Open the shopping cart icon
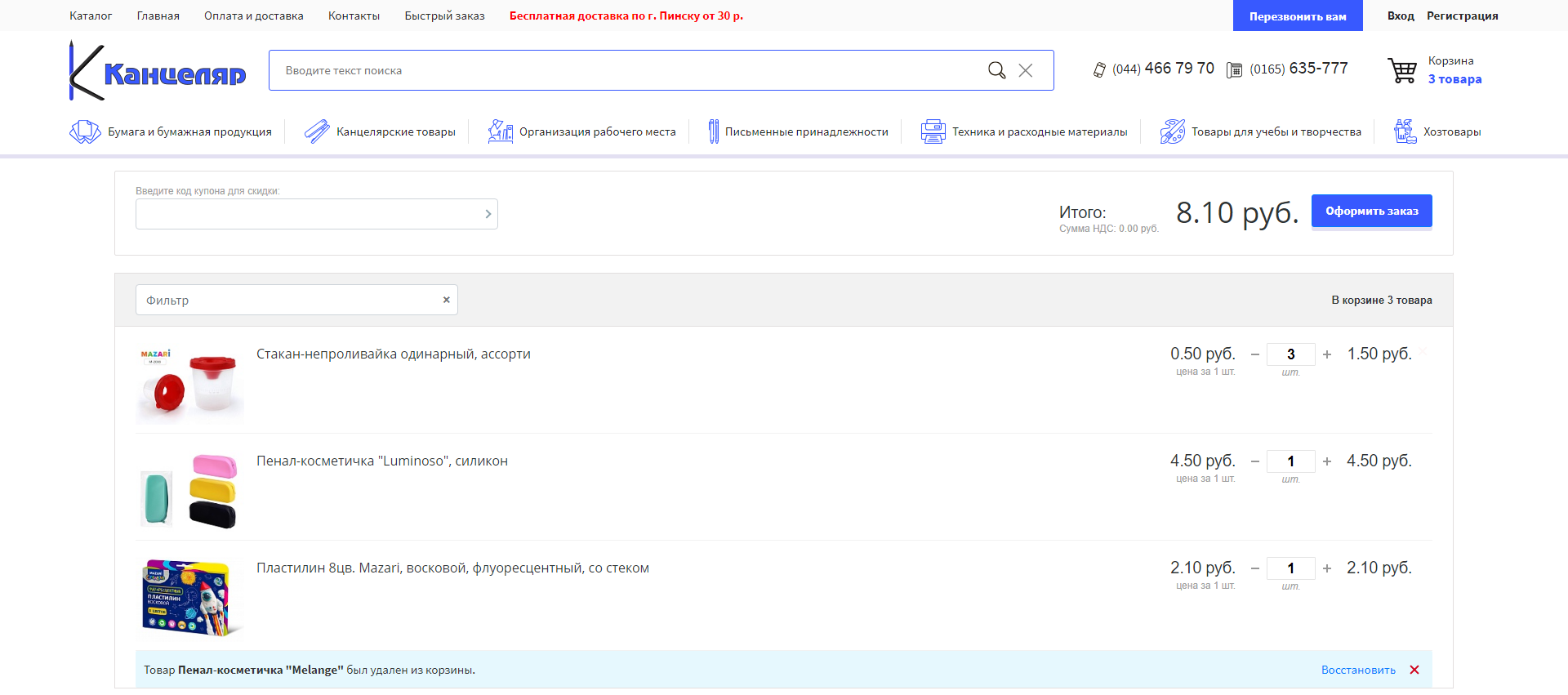 1402,70
